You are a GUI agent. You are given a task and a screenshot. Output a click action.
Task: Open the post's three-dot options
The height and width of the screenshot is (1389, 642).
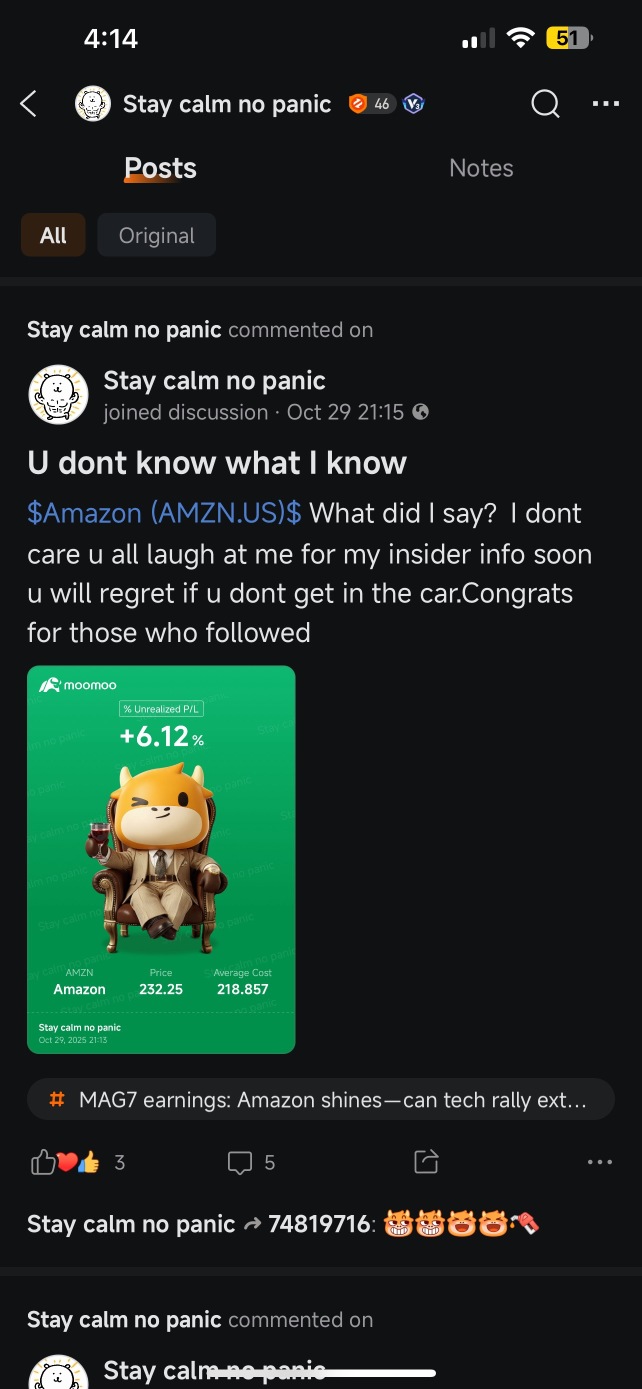[600, 1162]
